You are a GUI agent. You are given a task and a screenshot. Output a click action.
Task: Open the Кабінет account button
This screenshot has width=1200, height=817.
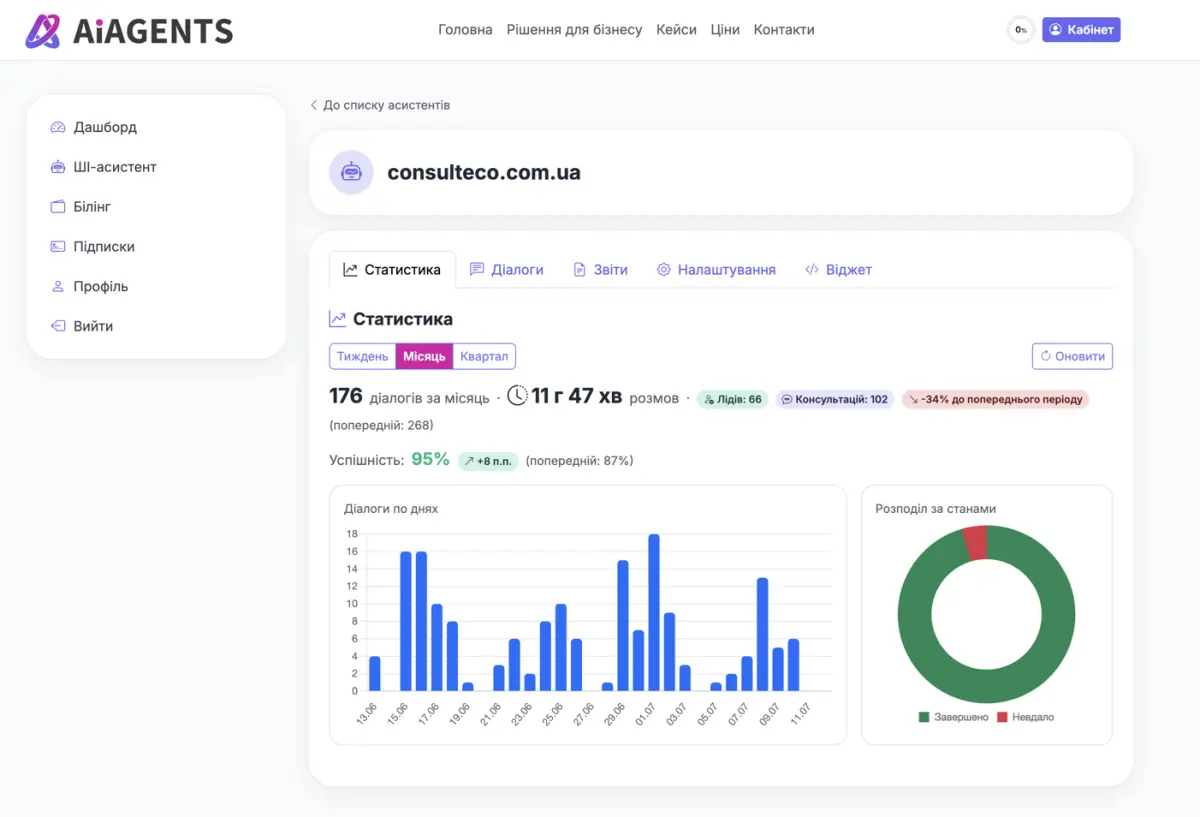1081,30
